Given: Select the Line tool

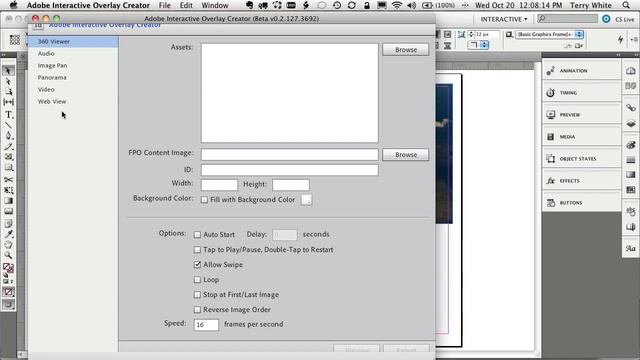Looking at the screenshot, I should click(x=8, y=125).
